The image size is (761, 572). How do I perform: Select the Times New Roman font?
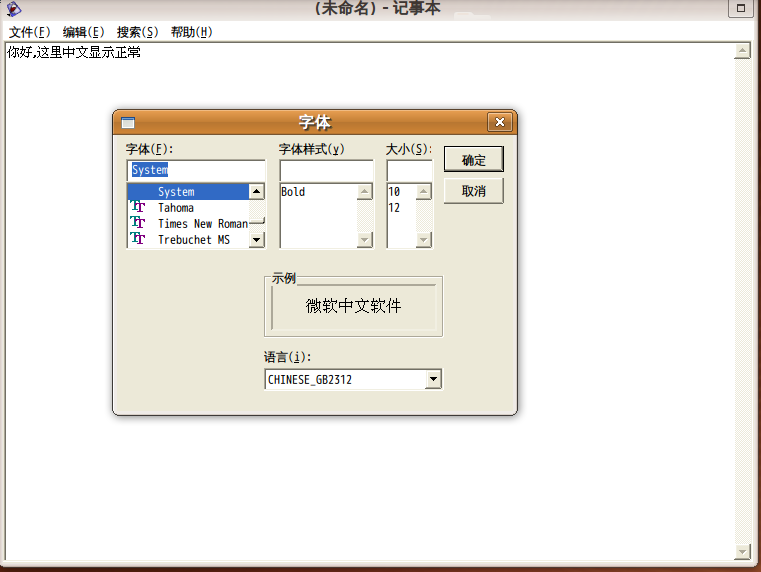(x=188, y=224)
